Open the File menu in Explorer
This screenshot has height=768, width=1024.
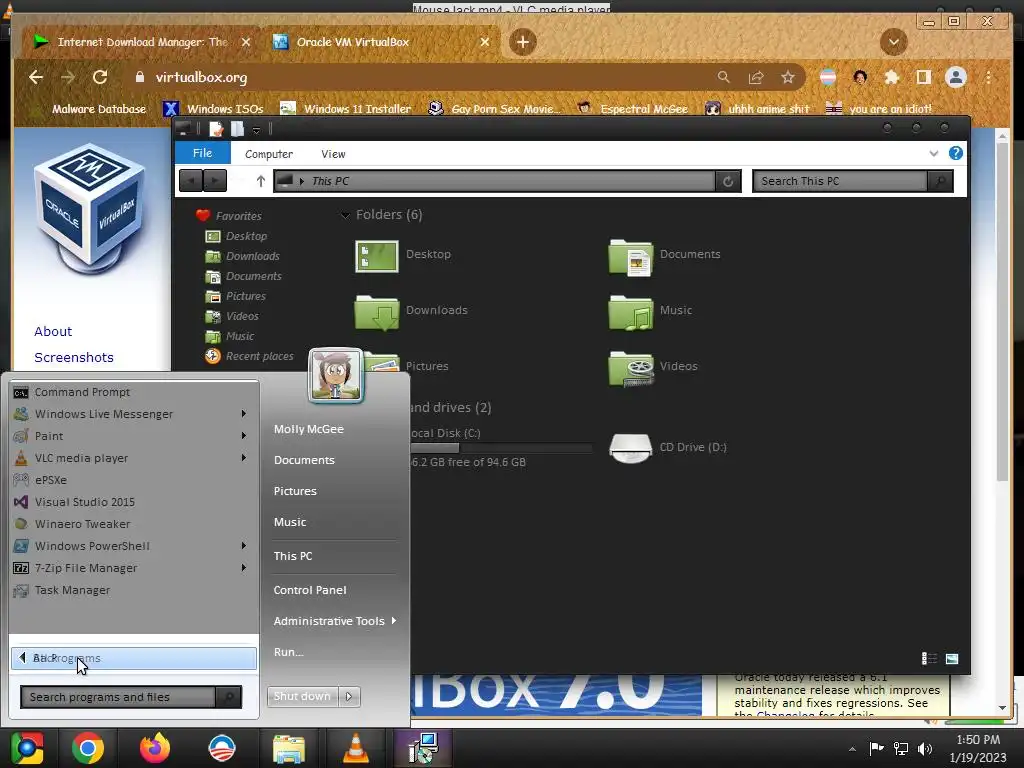click(202, 153)
